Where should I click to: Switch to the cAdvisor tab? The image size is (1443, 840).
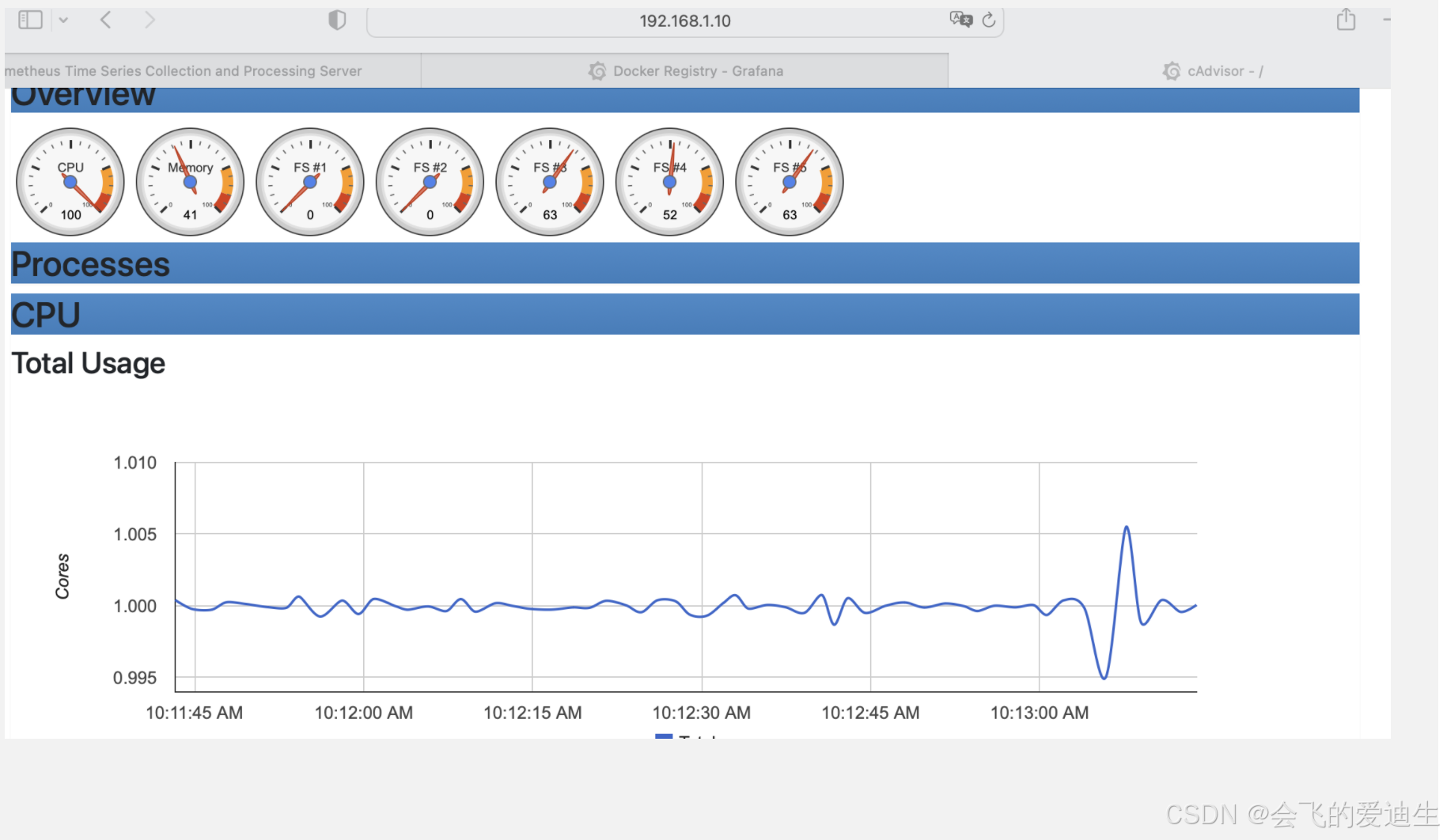pyautogui.click(x=1169, y=71)
